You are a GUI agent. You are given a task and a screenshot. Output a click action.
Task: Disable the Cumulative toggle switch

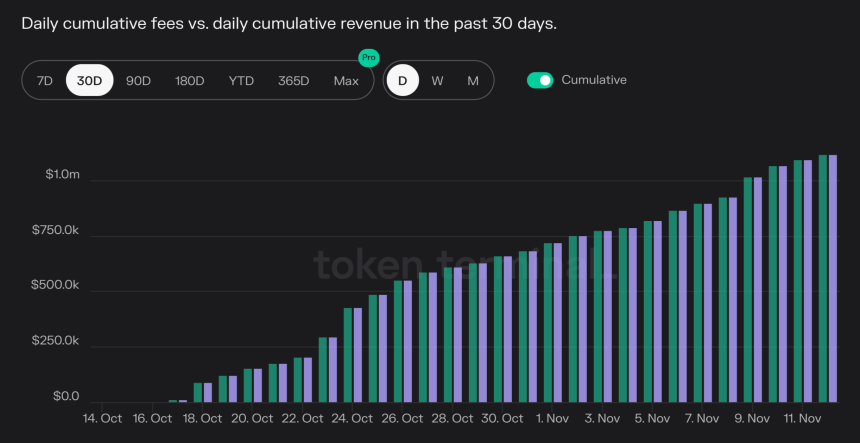[x=540, y=80]
